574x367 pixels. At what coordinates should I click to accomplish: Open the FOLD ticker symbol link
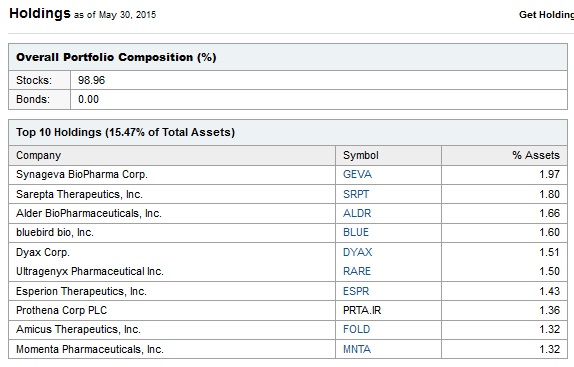point(357,329)
